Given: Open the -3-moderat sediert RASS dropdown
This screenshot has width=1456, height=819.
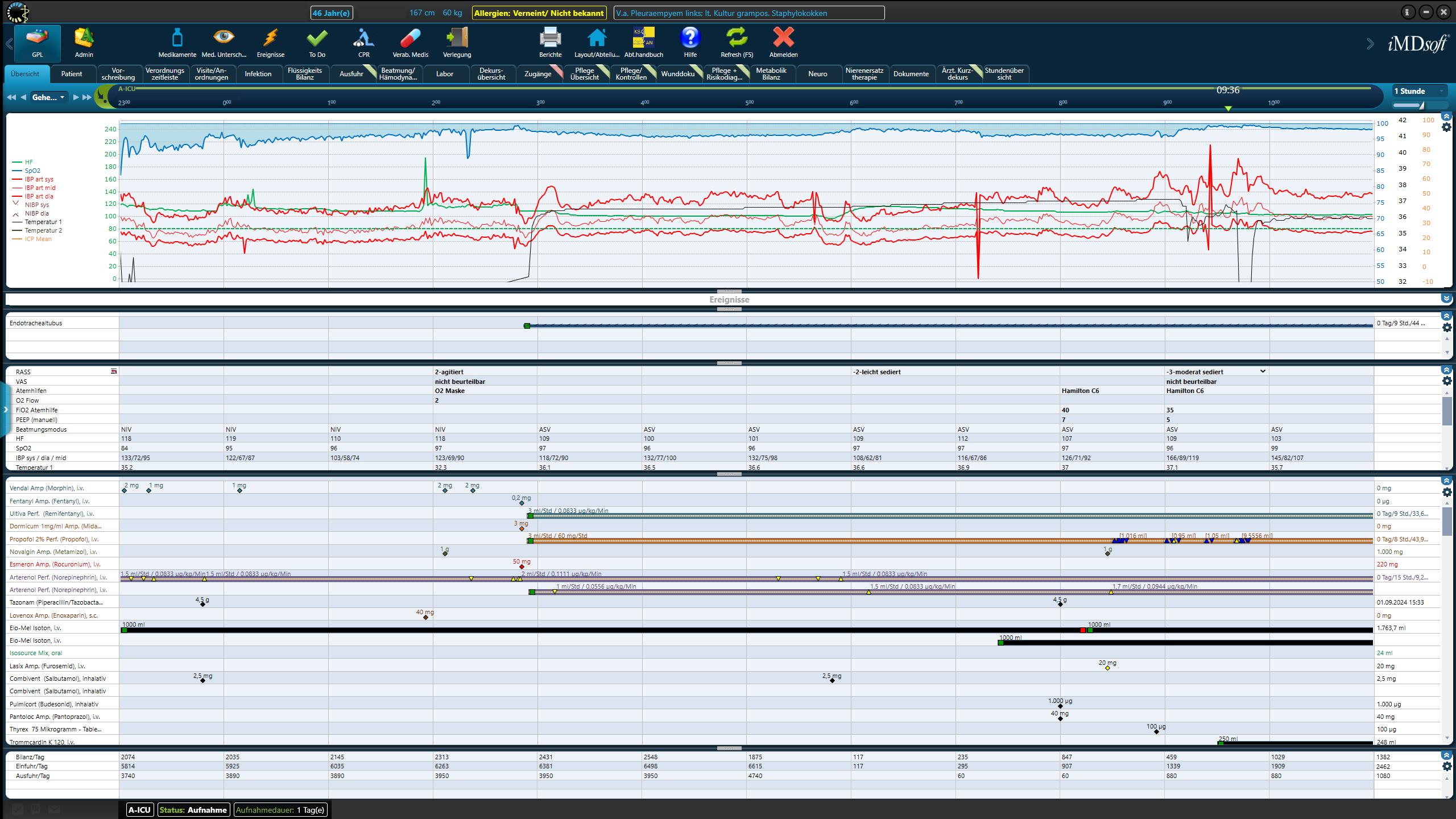Looking at the screenshot, I should pos(1263,371).
